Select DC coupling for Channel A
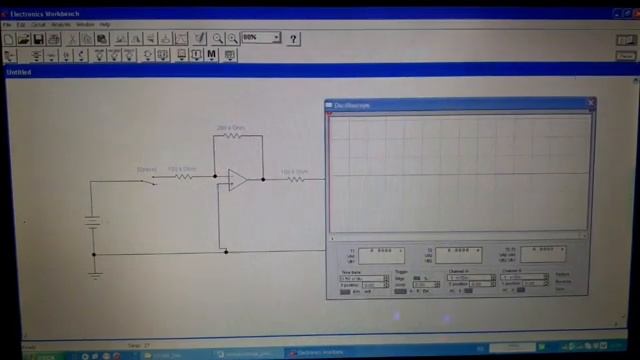Image resolution: width=640 pixels, height=360 pixels. click(x=468, y=291)
